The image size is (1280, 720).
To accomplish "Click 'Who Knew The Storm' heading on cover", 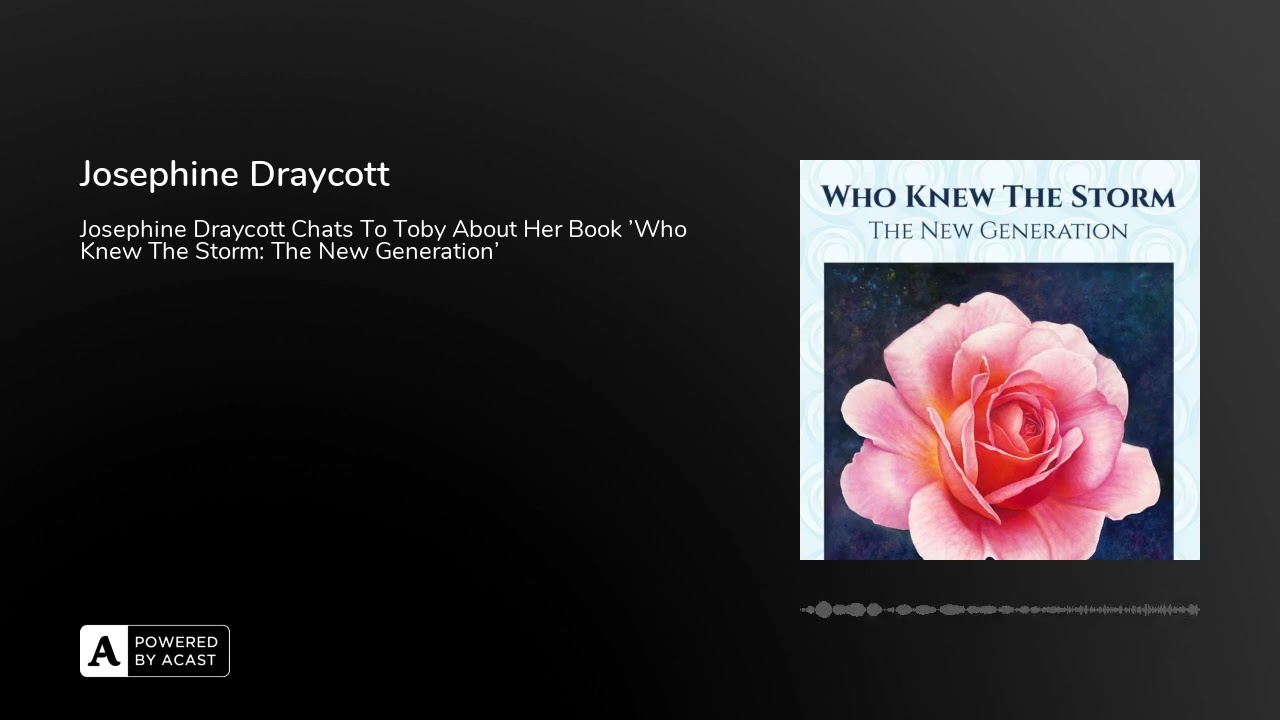I will pos(998,196).
